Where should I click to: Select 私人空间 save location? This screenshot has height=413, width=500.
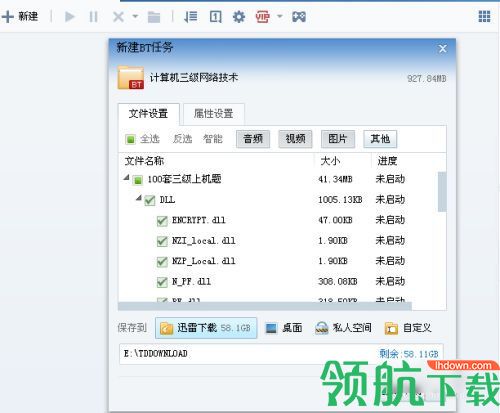pos(343,328)
